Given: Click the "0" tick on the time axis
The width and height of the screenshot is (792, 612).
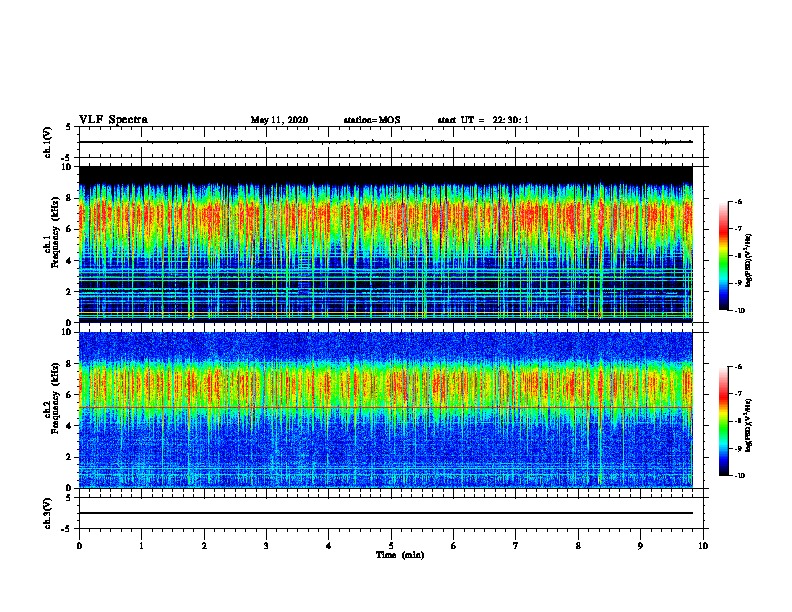Looking at the screenshot, I should [x=79, y=546].
